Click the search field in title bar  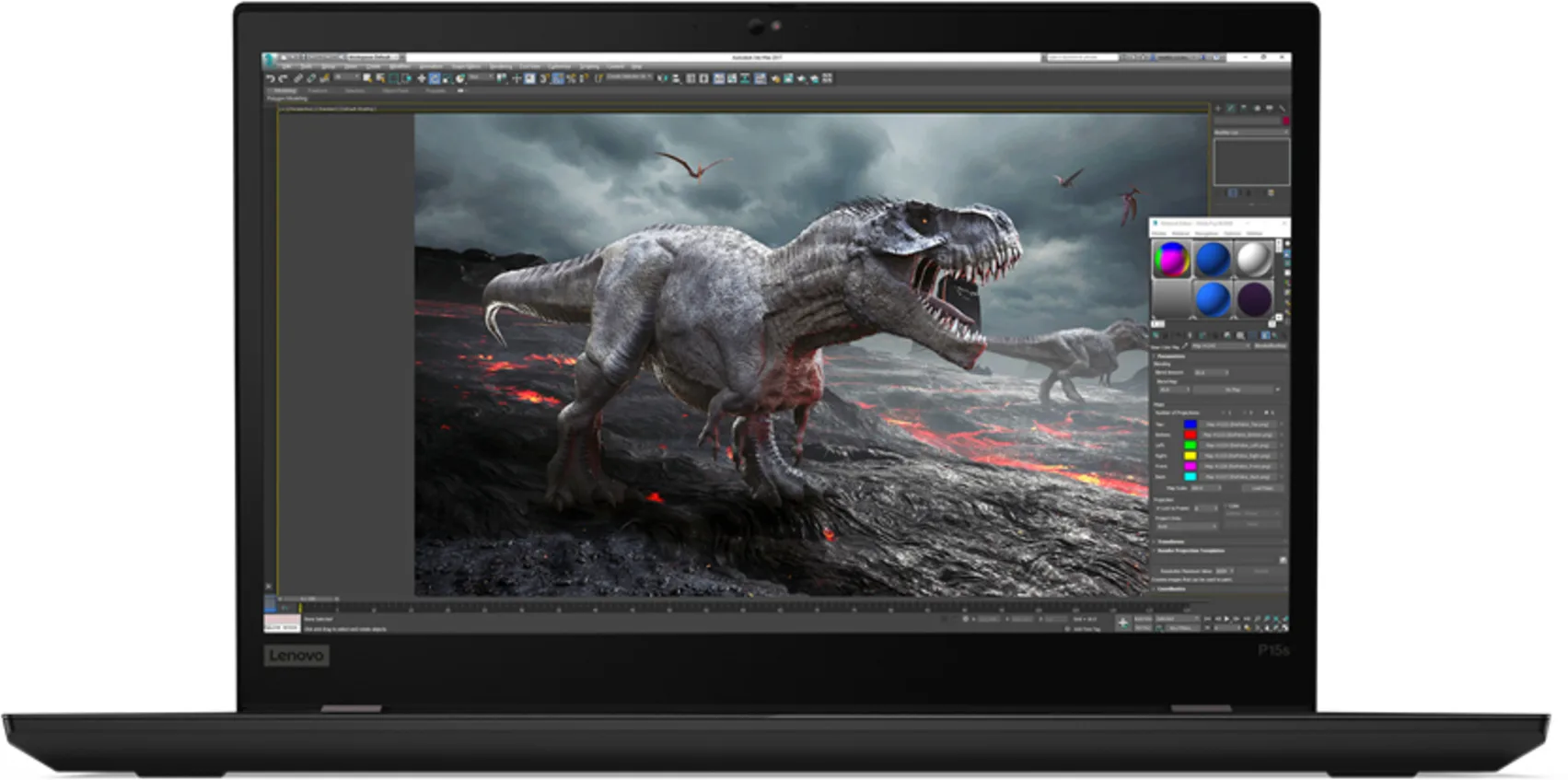(1082, 57)
